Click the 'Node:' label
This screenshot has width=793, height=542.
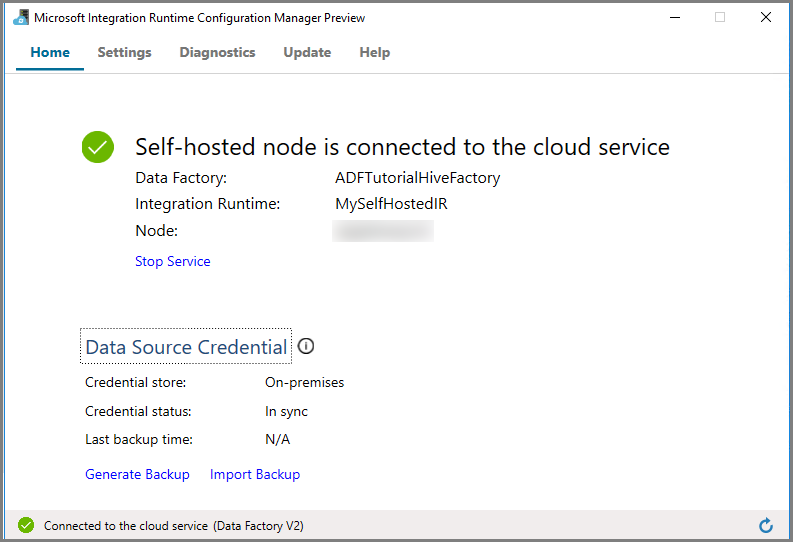(x=157, y=231)
